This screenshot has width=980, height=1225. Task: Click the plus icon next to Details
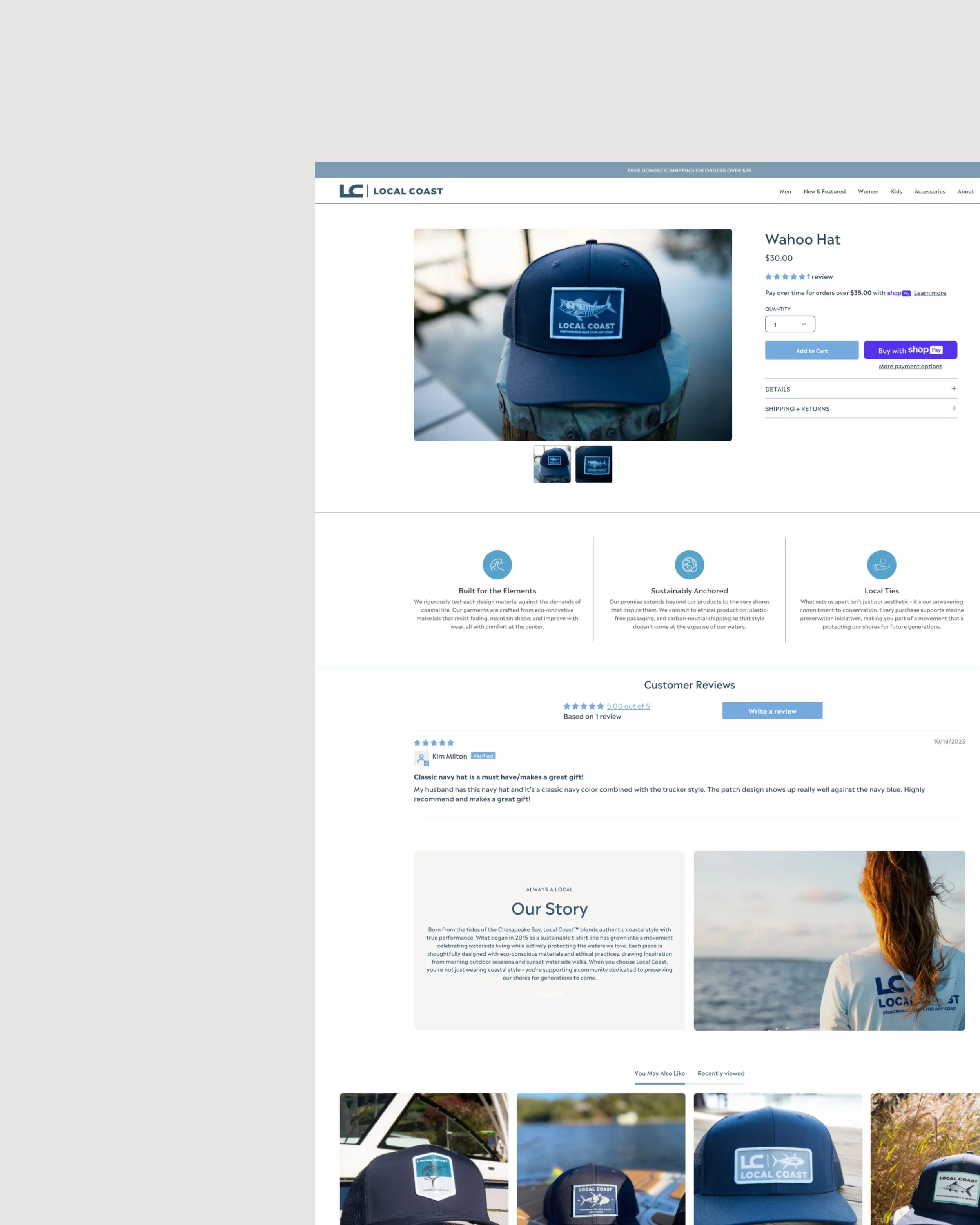click(x=953, y=388)
